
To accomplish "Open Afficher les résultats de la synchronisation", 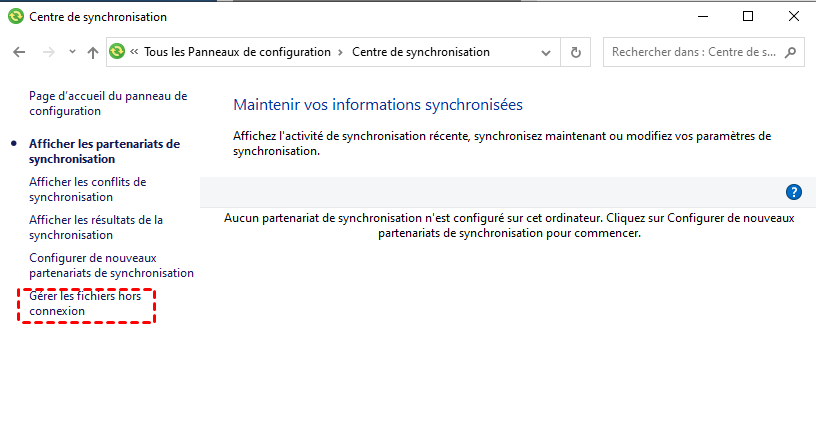I will coord(96,227).
